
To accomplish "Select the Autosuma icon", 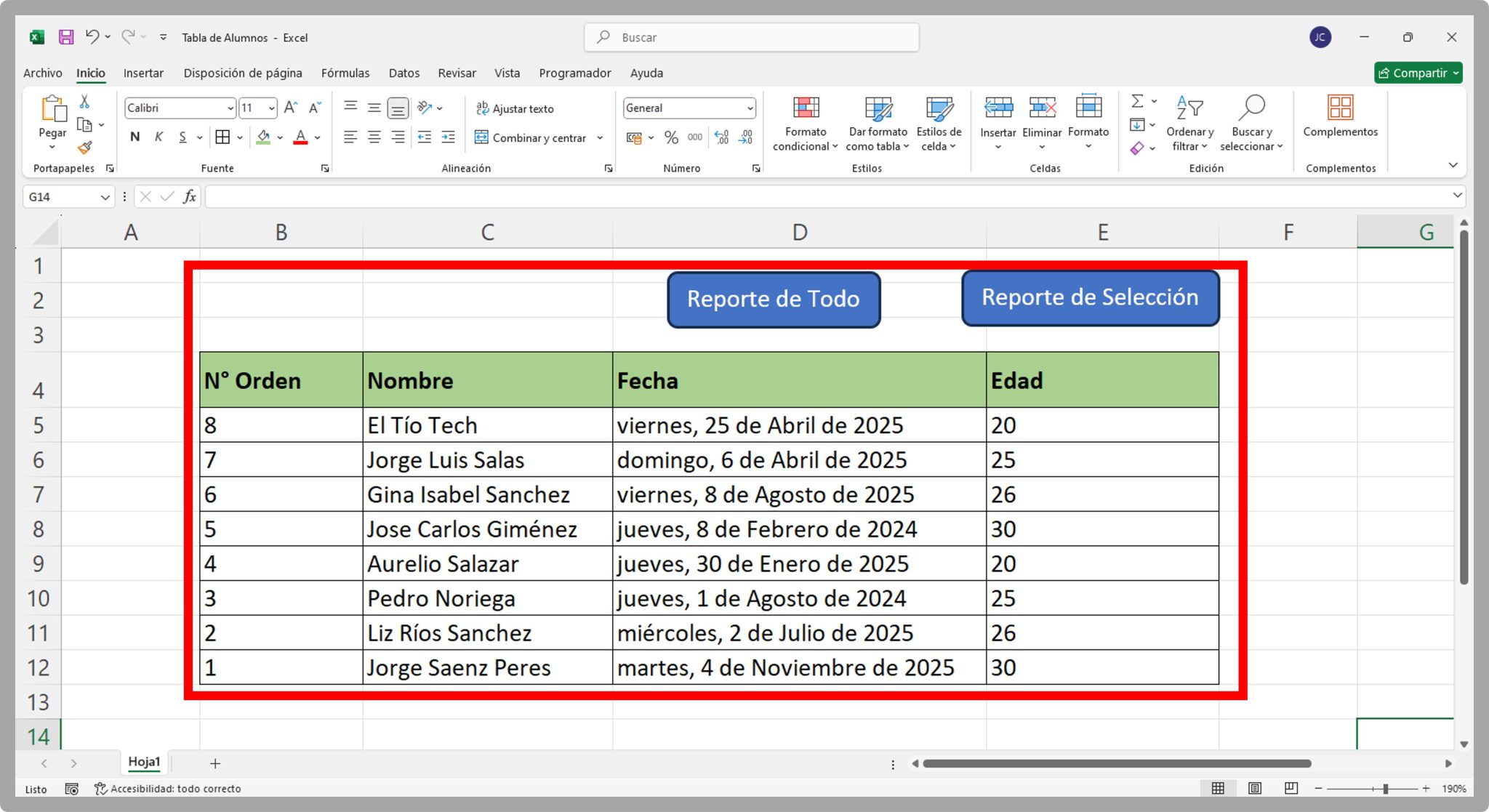I will 1138,102.
